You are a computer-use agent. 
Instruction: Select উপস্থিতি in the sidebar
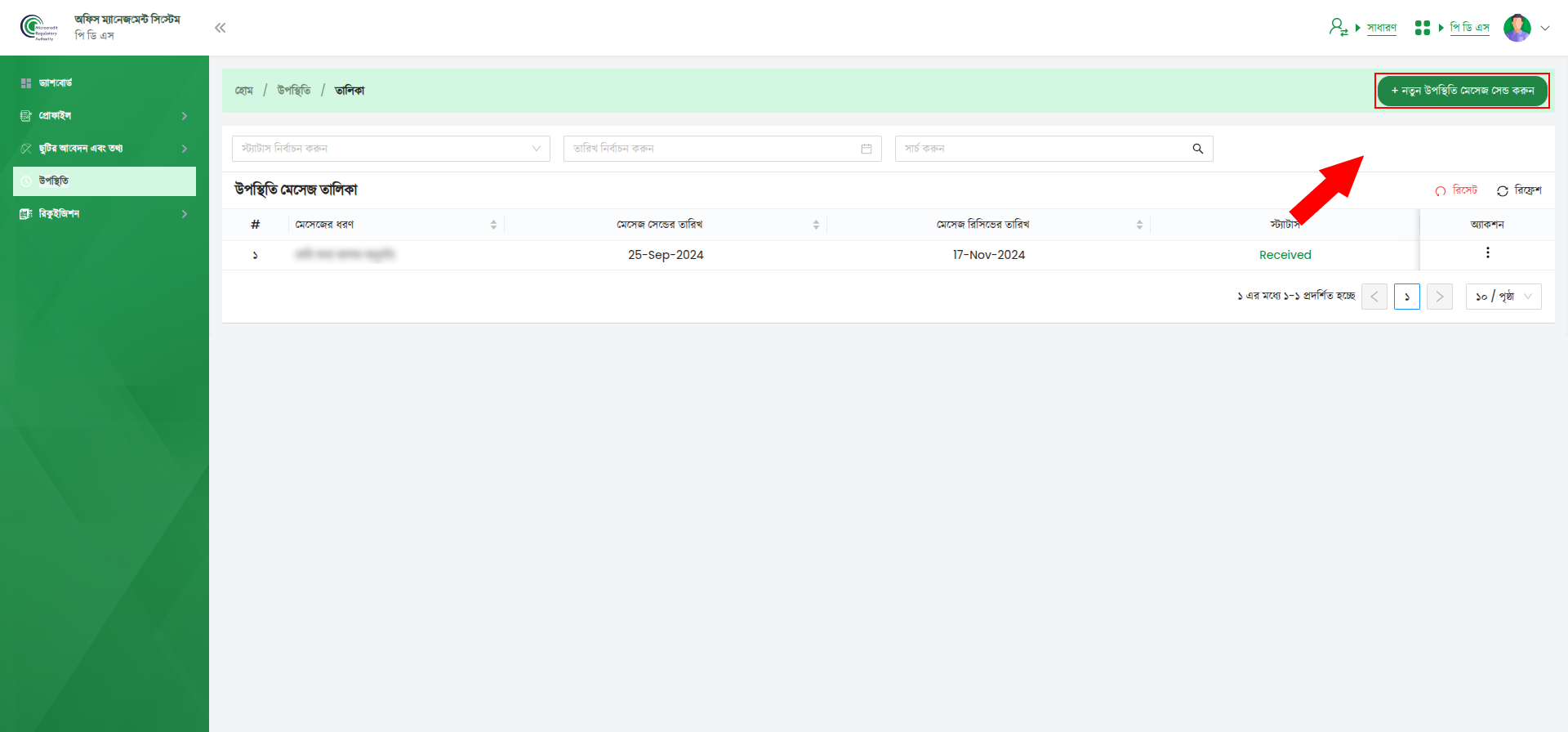(x=105, y=181)
